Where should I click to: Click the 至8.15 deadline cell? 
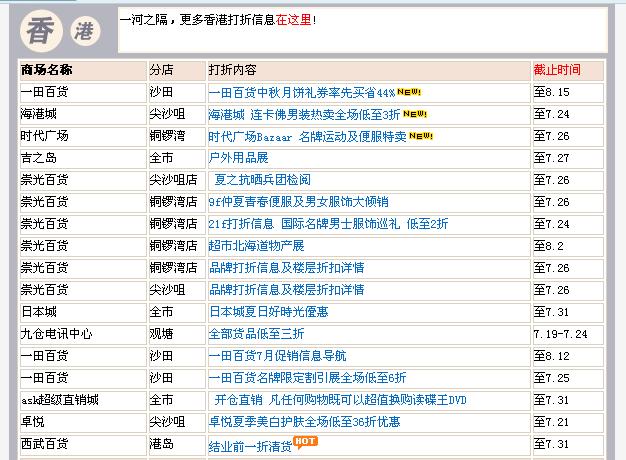click(x=568, y=93)
